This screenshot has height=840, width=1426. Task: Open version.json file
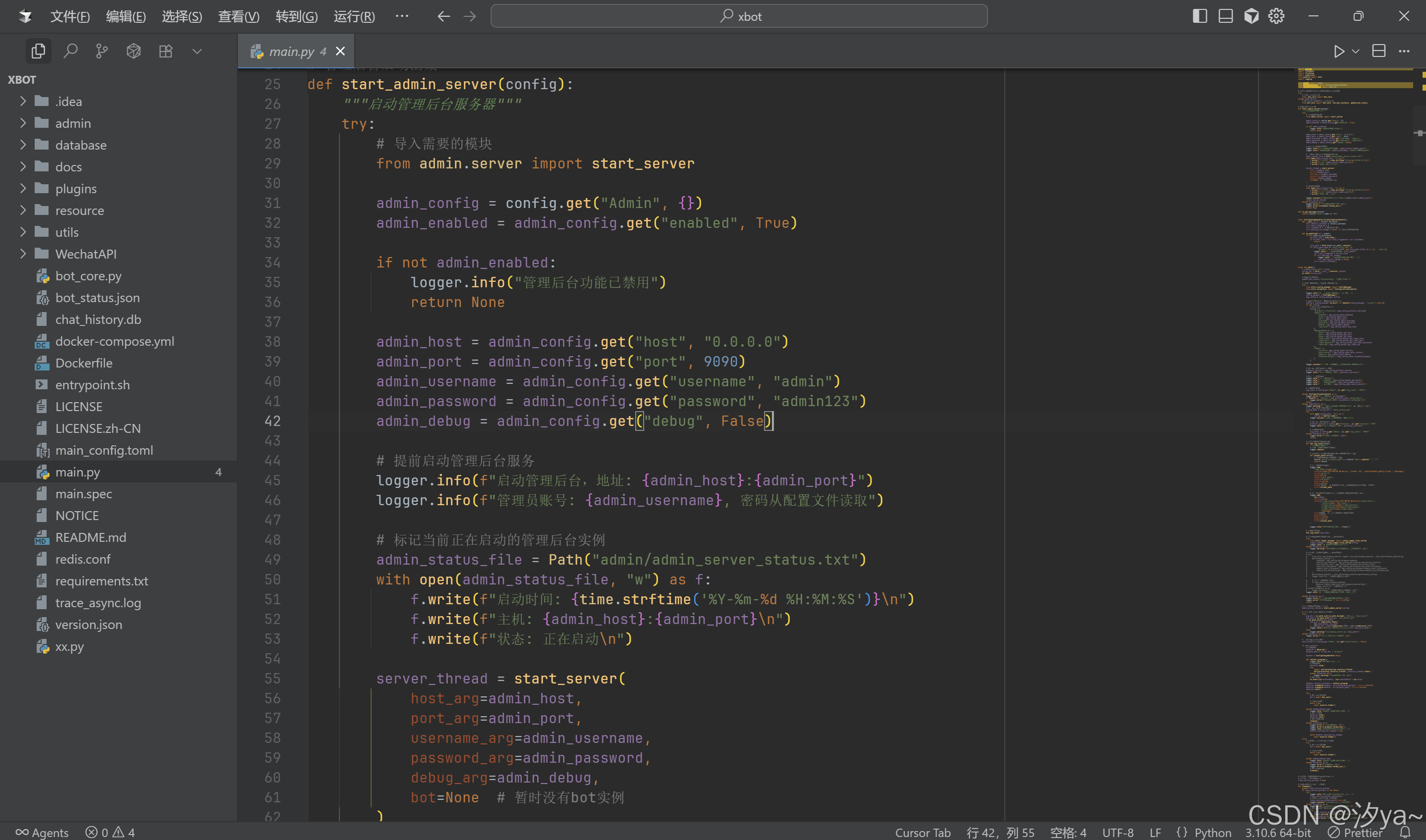point(118,625)
